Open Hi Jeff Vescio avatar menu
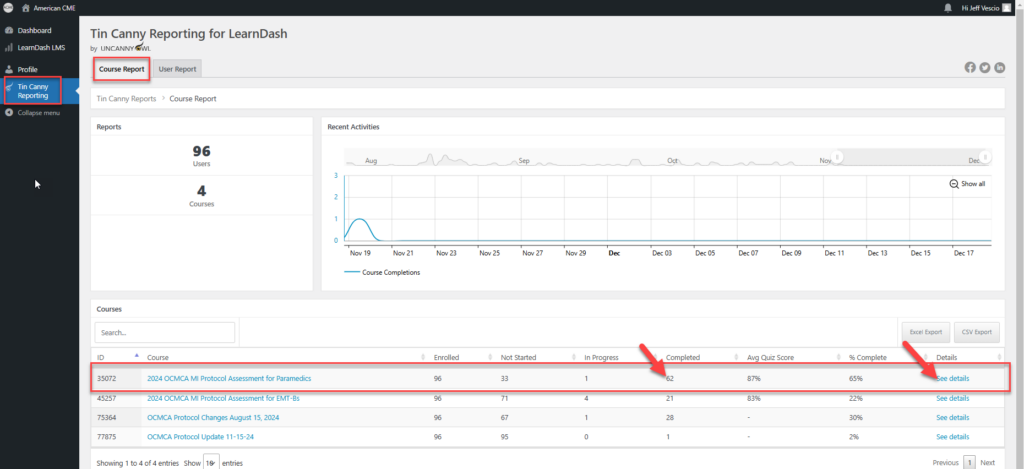 [1007, 8]
